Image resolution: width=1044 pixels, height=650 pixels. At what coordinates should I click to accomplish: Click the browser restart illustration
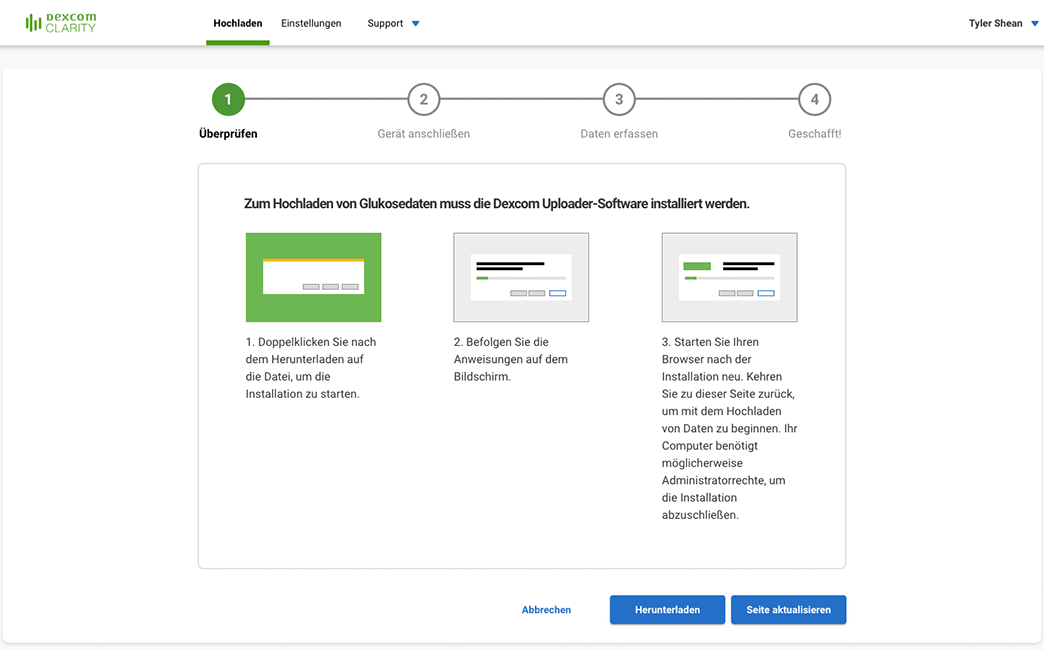point(730,277)
